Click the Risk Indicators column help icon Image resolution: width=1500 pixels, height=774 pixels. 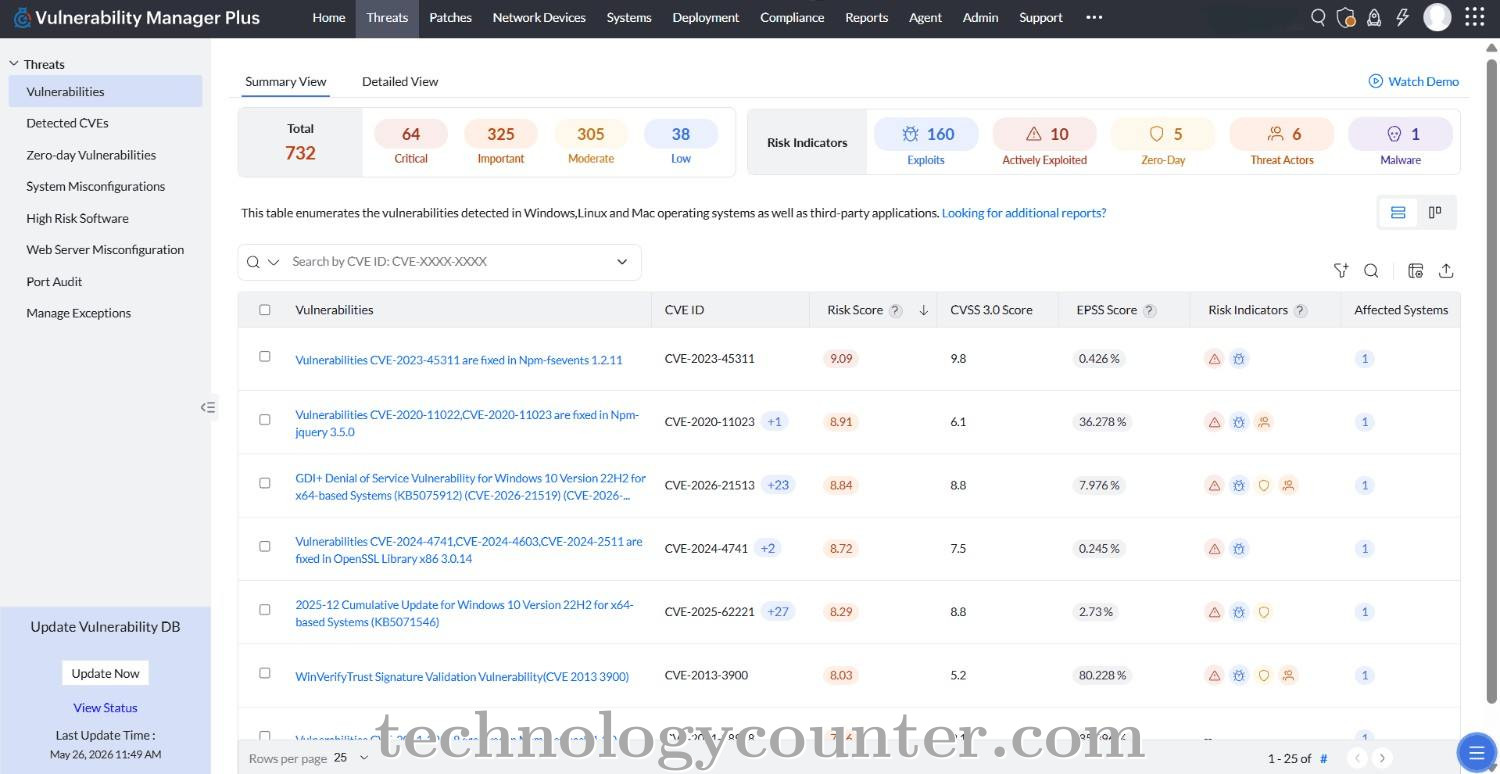1300,310
